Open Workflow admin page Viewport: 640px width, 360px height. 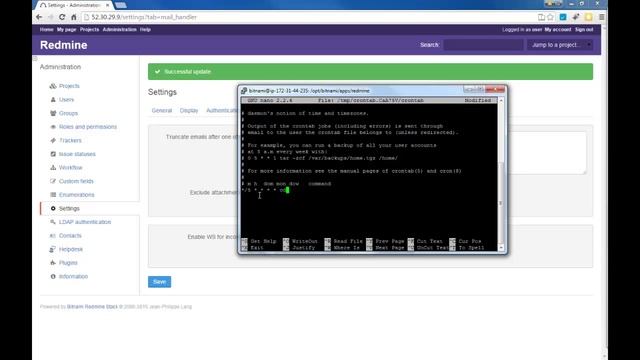tap(71, 168)
